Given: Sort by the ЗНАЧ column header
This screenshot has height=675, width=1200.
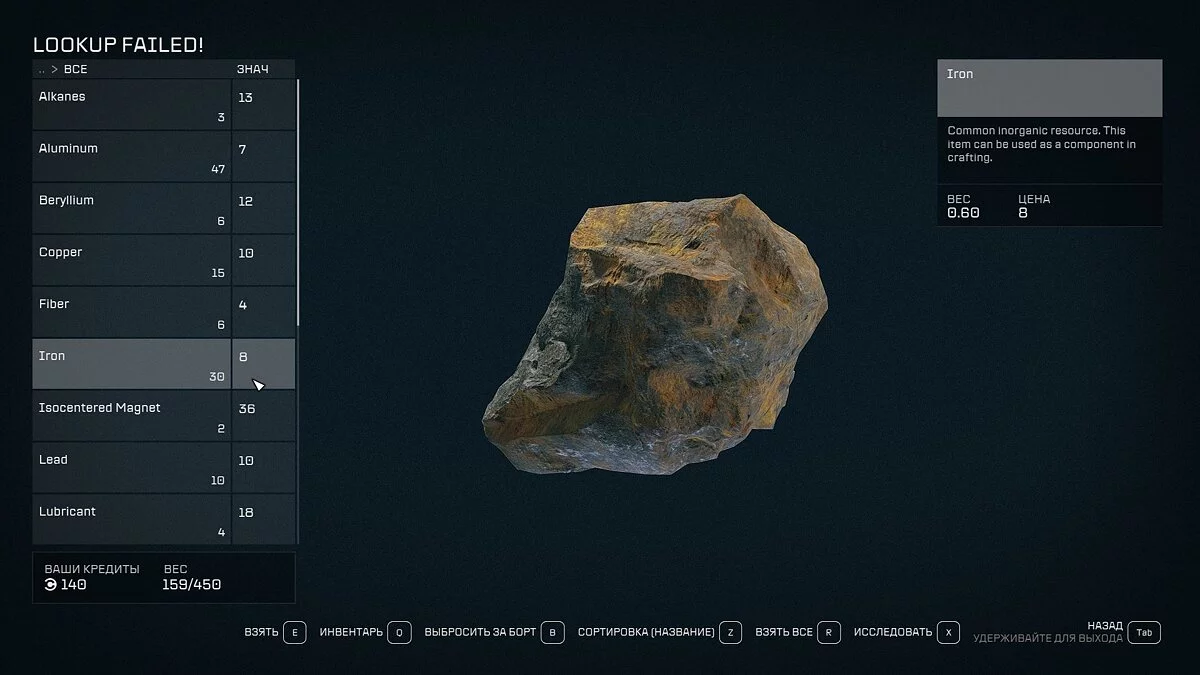Looking at the screenshot, I should (252, 69).
